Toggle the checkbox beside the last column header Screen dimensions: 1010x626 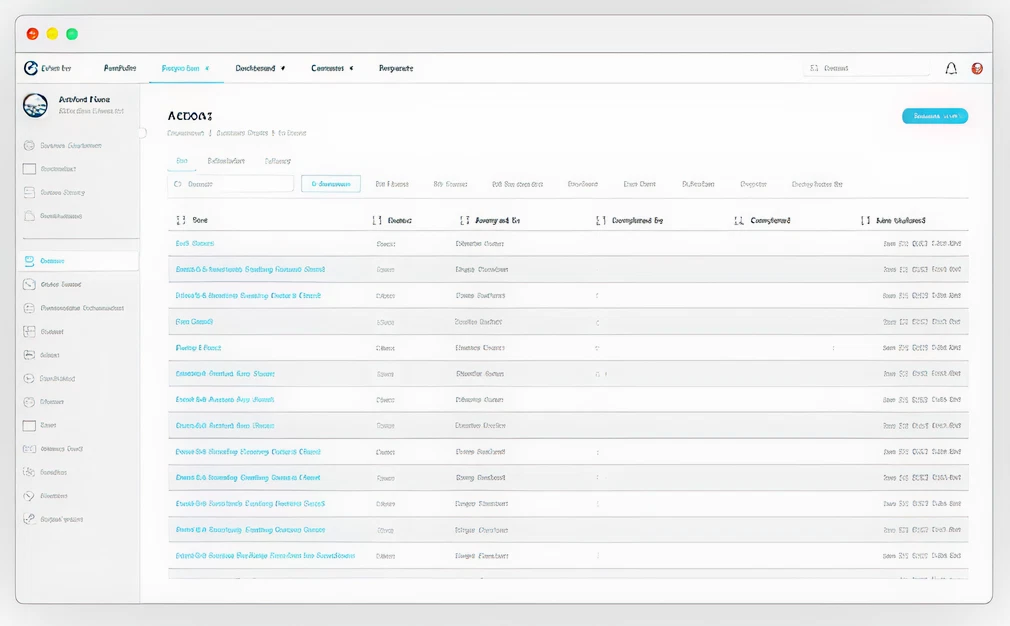(865, 220)
